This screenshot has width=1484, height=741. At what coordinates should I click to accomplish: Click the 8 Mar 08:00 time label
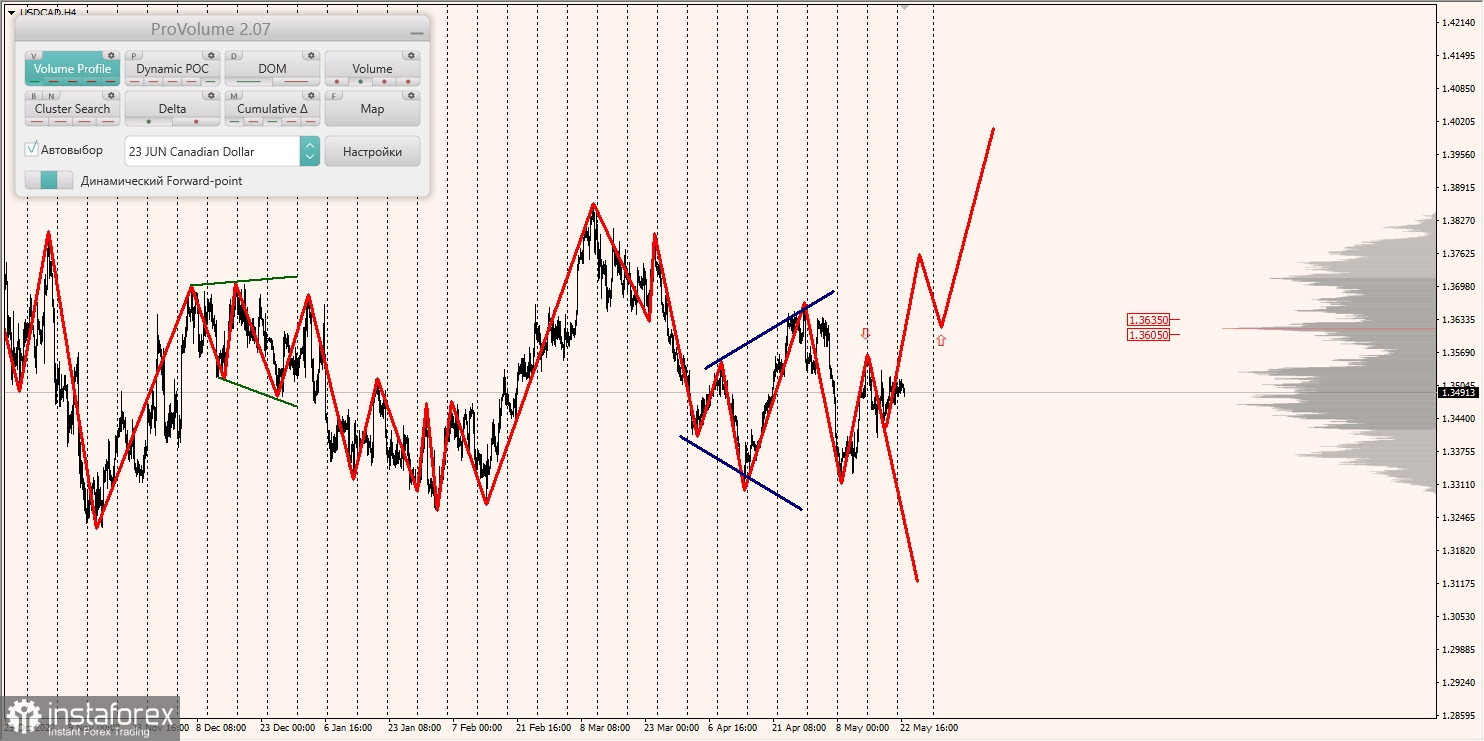coord(605,728)
